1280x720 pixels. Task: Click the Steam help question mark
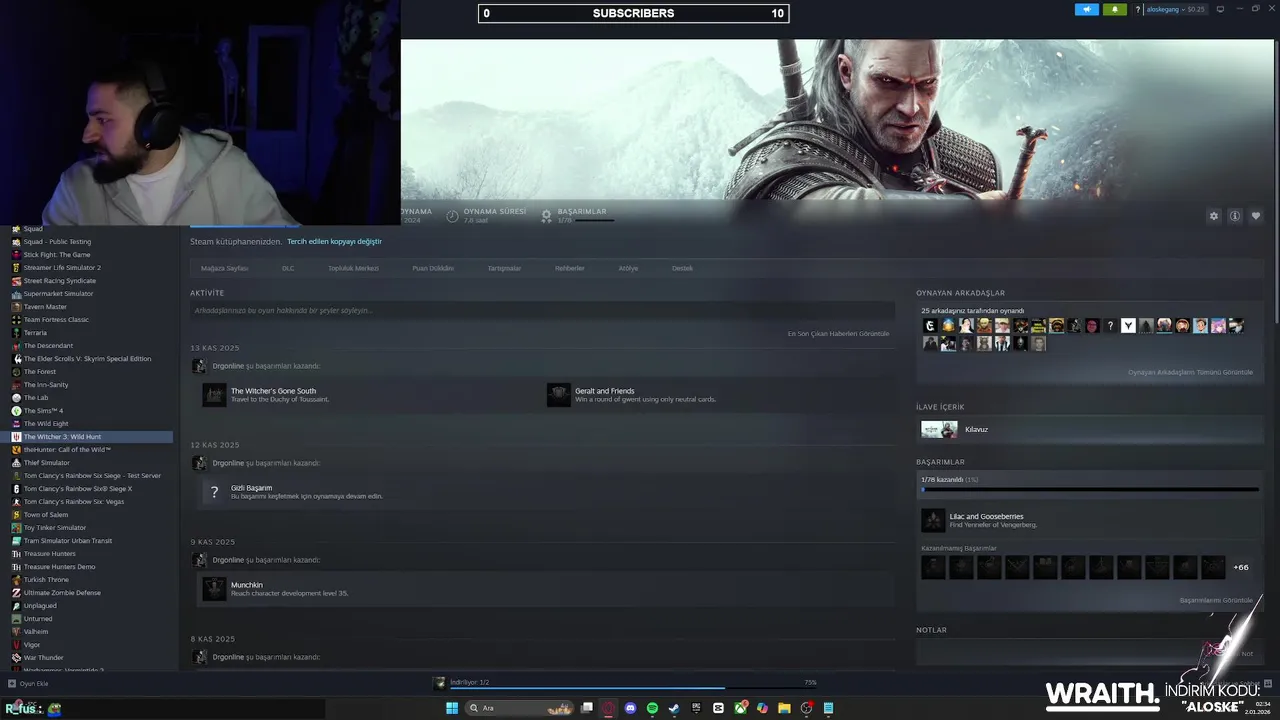click(1137, 9)
